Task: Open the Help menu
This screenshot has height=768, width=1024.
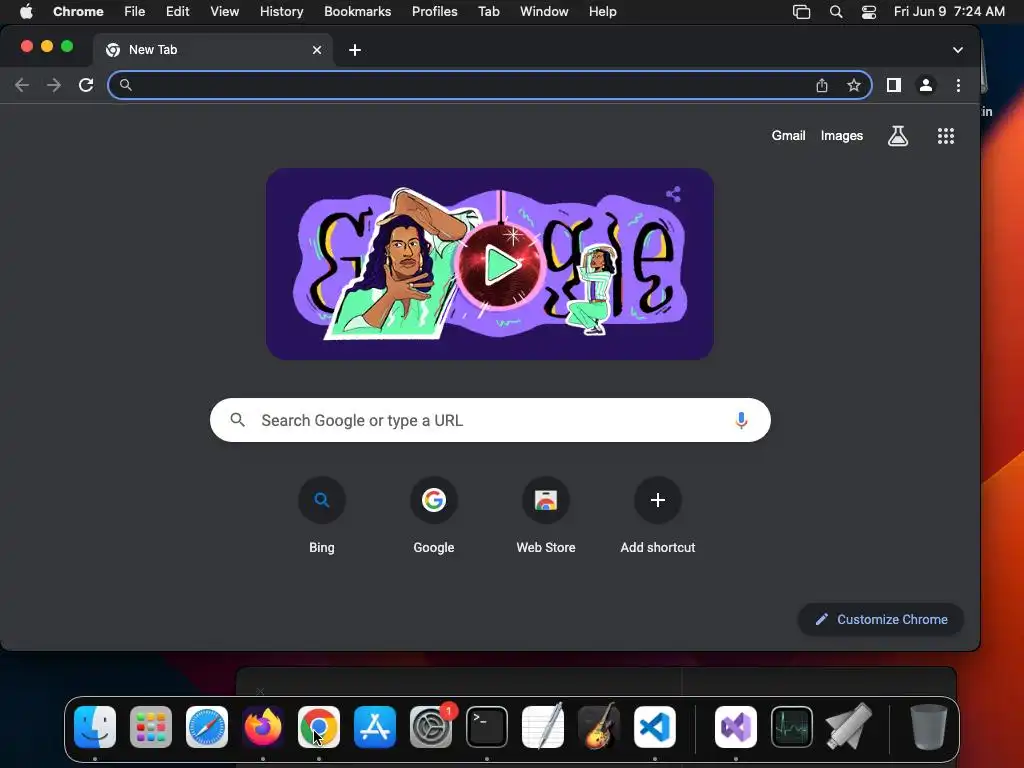Action: click(x=602, y=12)
